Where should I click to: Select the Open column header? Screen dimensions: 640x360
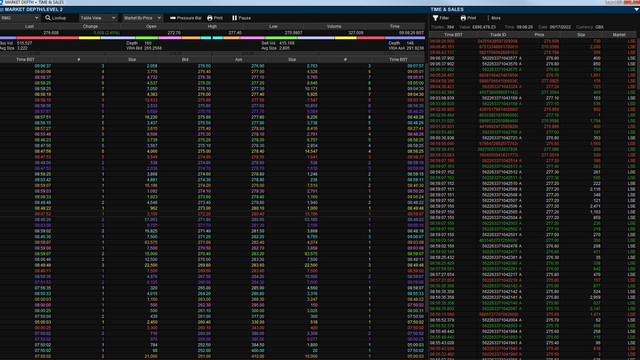pyautogui.click(x=151, y=27)
